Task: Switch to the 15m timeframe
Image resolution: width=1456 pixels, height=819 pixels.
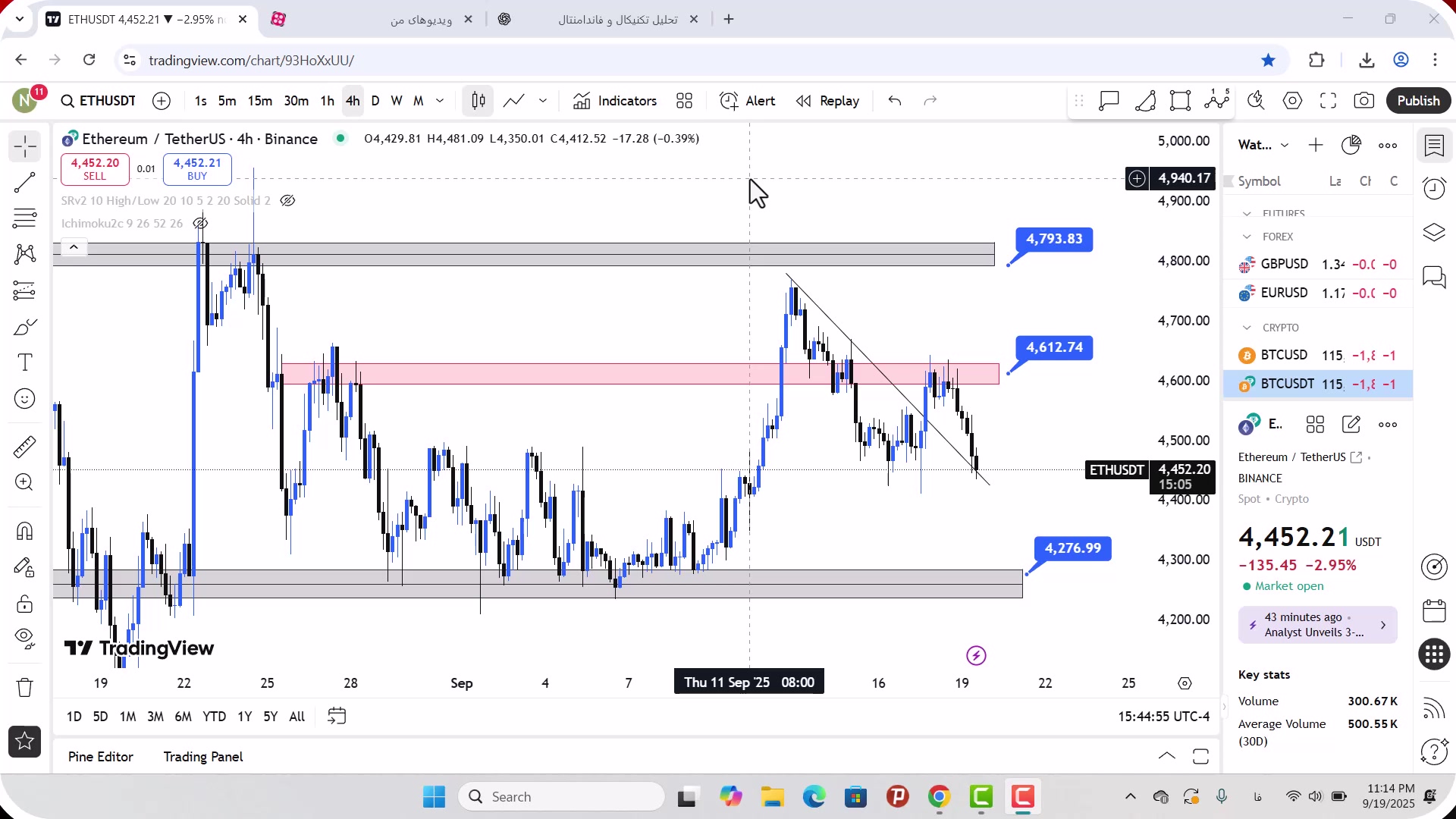Action: click(x=260, y=101)
